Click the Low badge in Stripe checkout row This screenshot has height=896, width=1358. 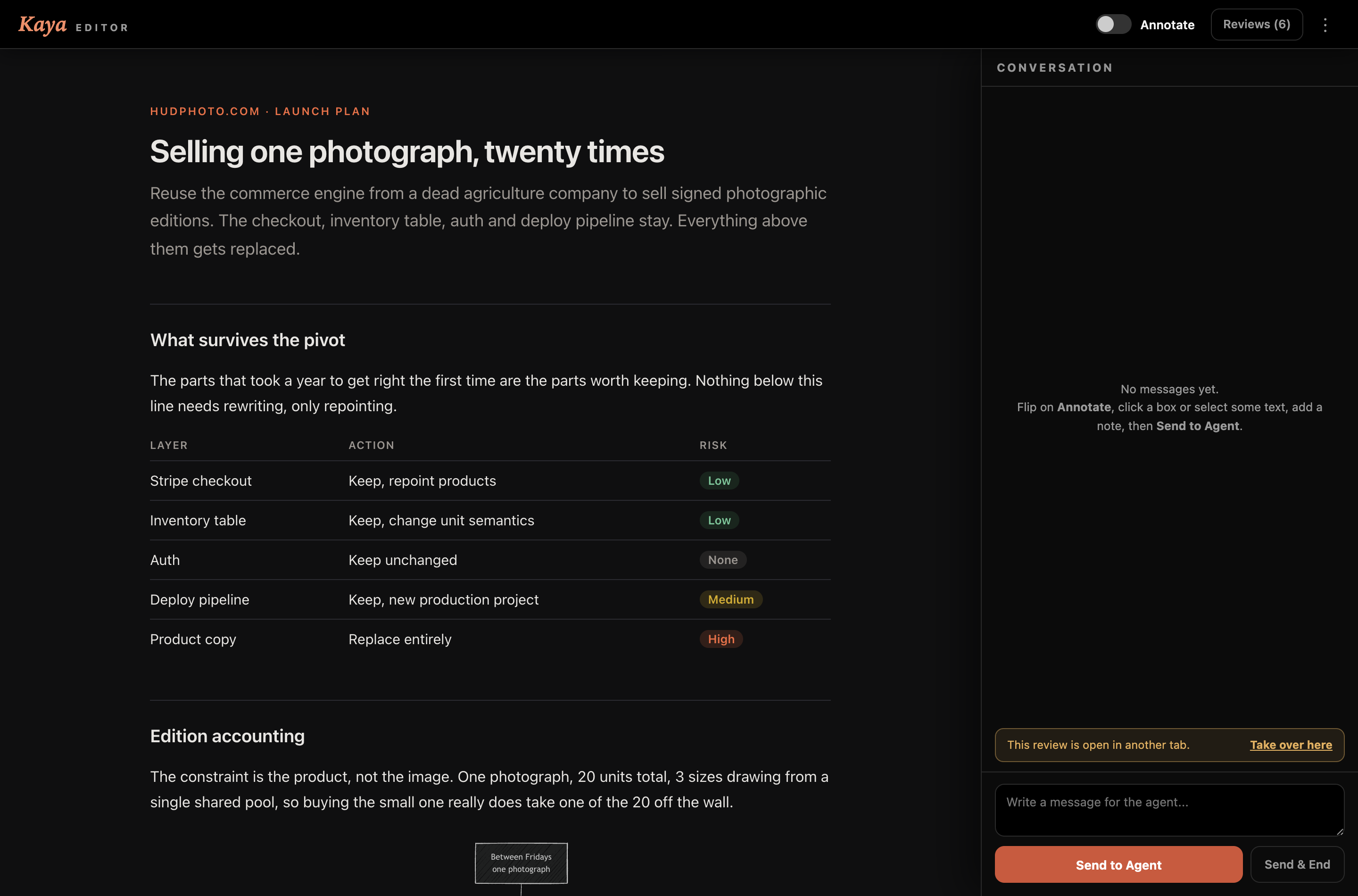pos(719,481)
